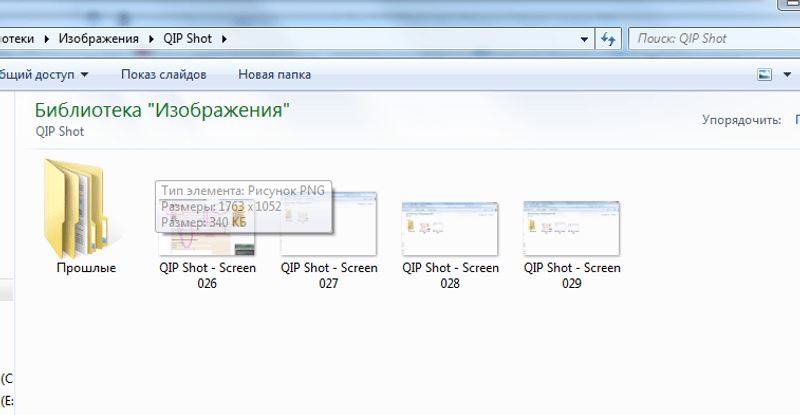Open view options dropdown arrow
This screenshot has height=415, width=800.
click(x=787, y=75)
